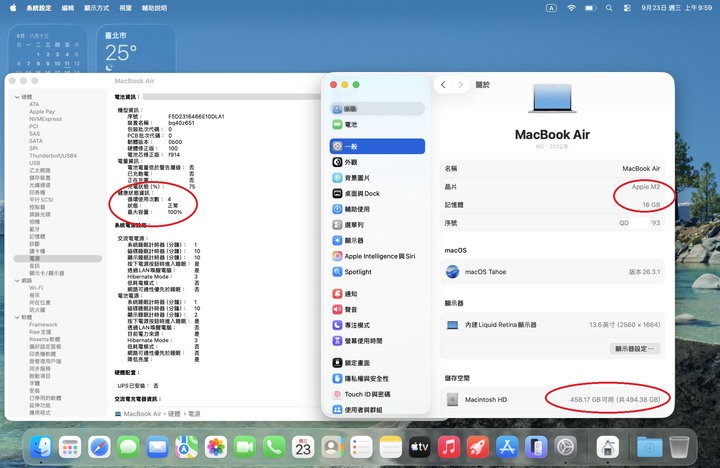Click the calendar widget on the desktop
The height and width of the screenshot is (468, 720).
pos(48,49)
